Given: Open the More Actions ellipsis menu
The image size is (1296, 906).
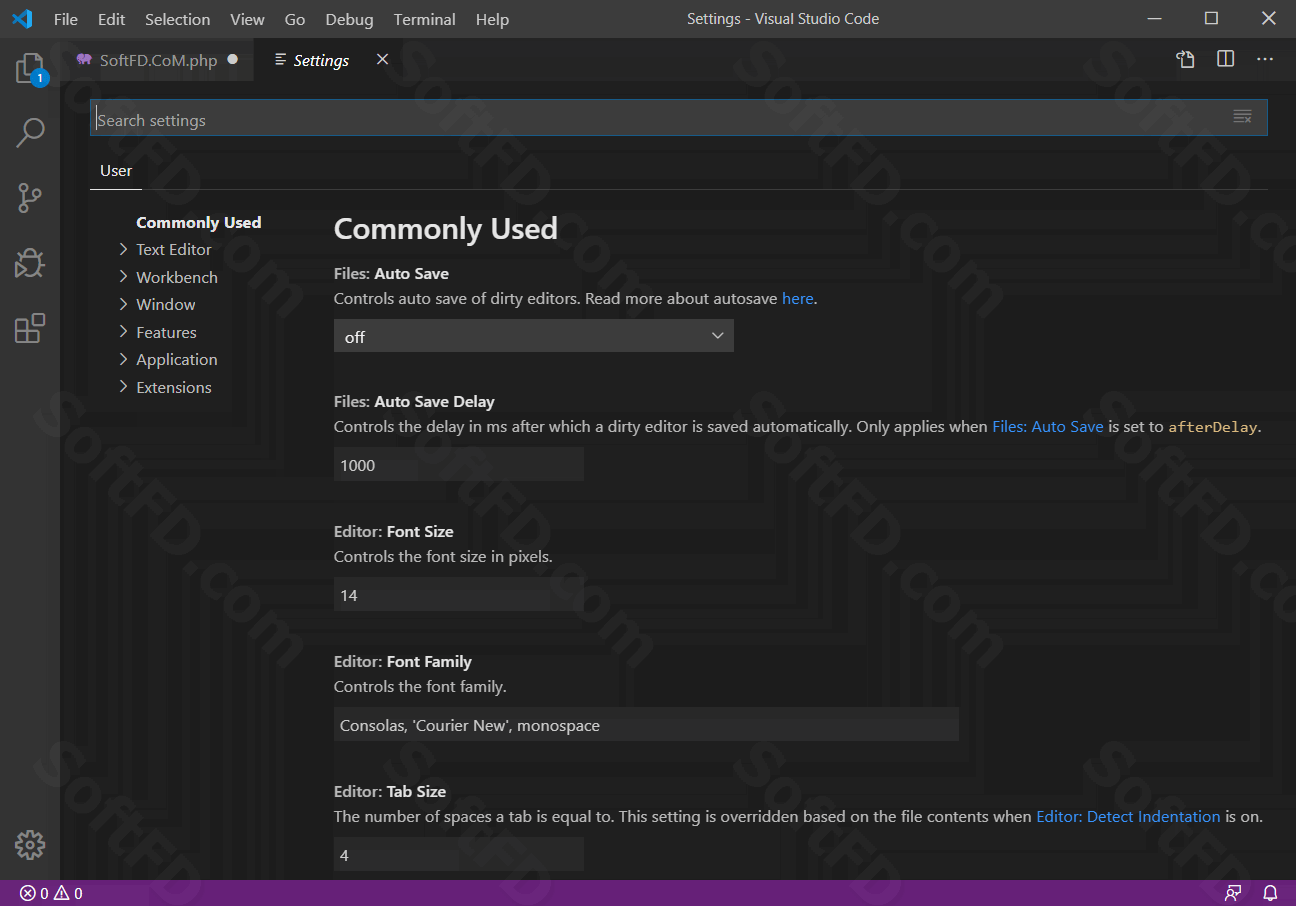Looking at the screenshot, I should tap(1265, 60).
